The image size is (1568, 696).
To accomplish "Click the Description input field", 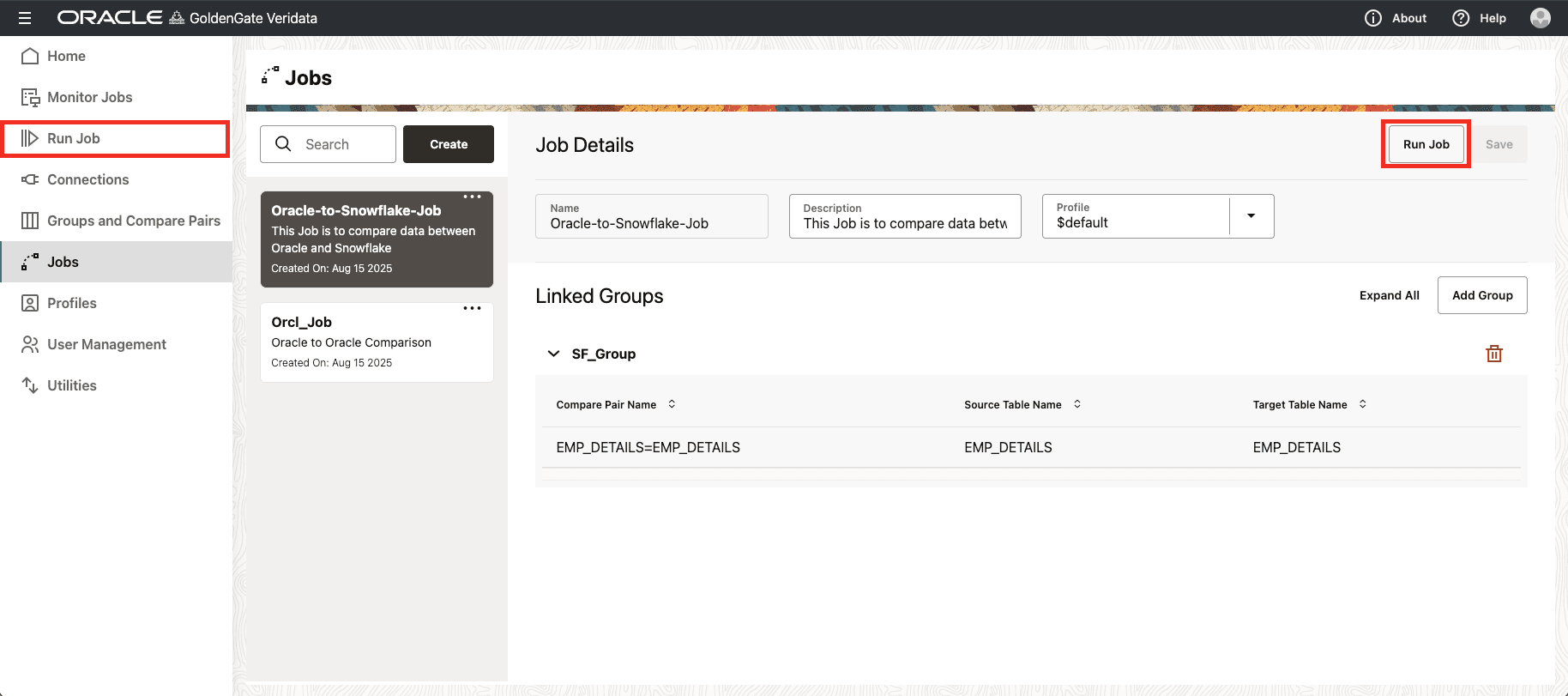I will coord(905,216).
